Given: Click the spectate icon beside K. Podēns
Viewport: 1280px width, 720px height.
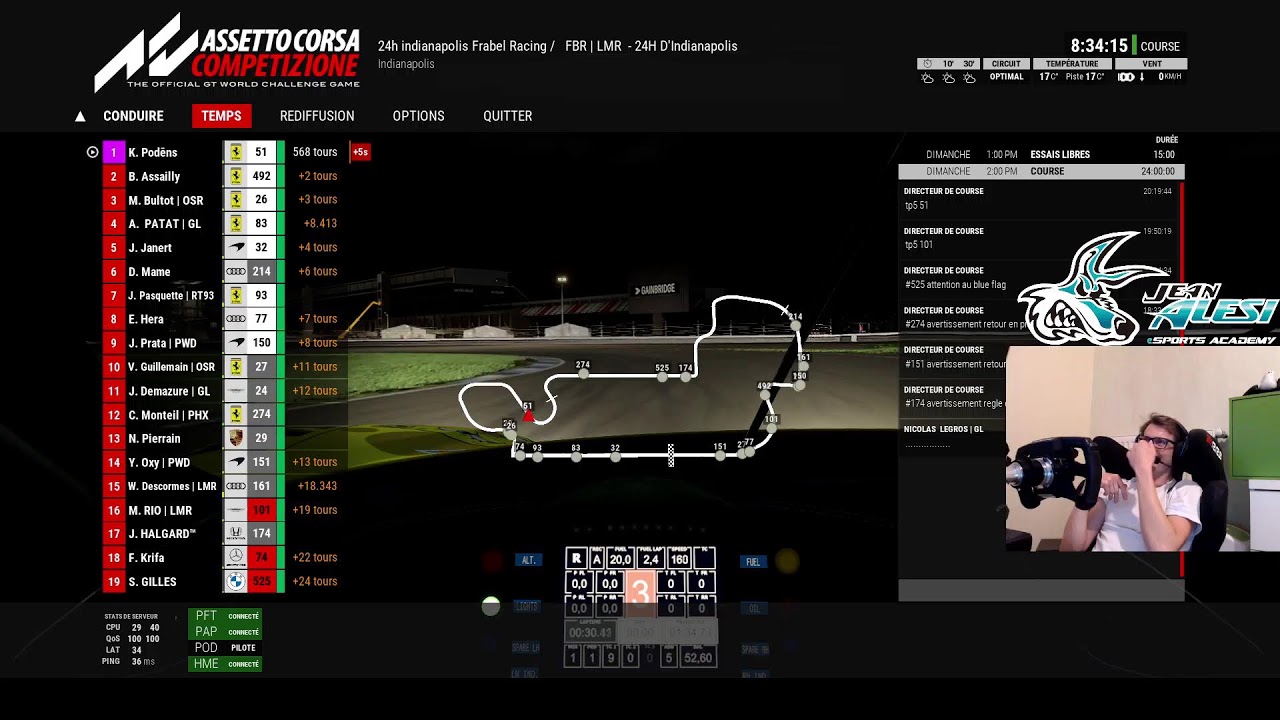Looking at the screenshot, I should [92, 152].
